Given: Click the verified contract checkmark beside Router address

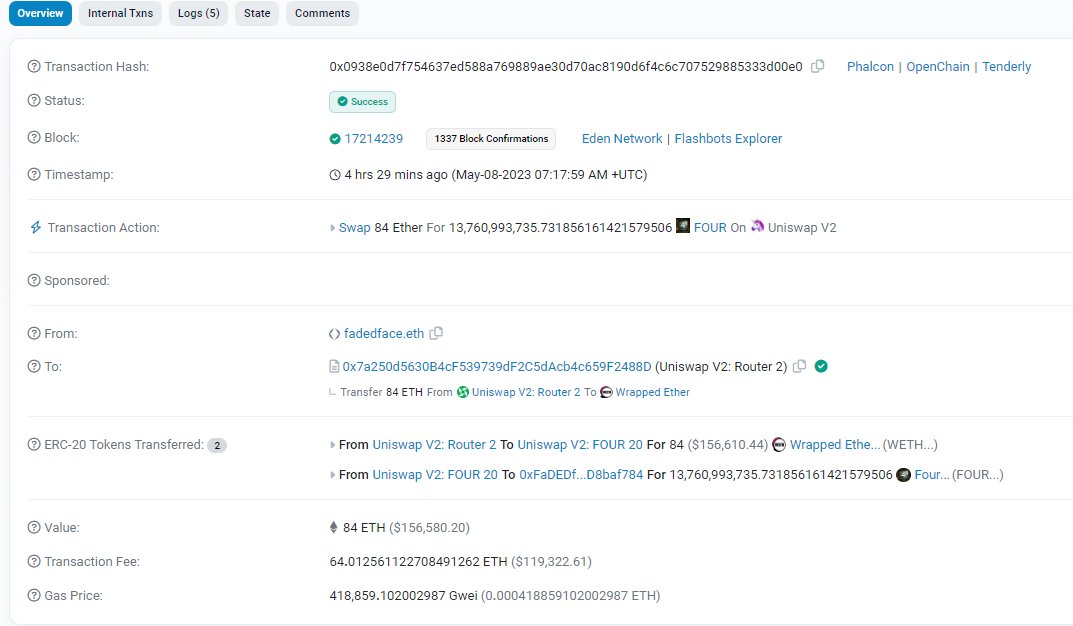Looking at the screenshot, I should (821, 366).
